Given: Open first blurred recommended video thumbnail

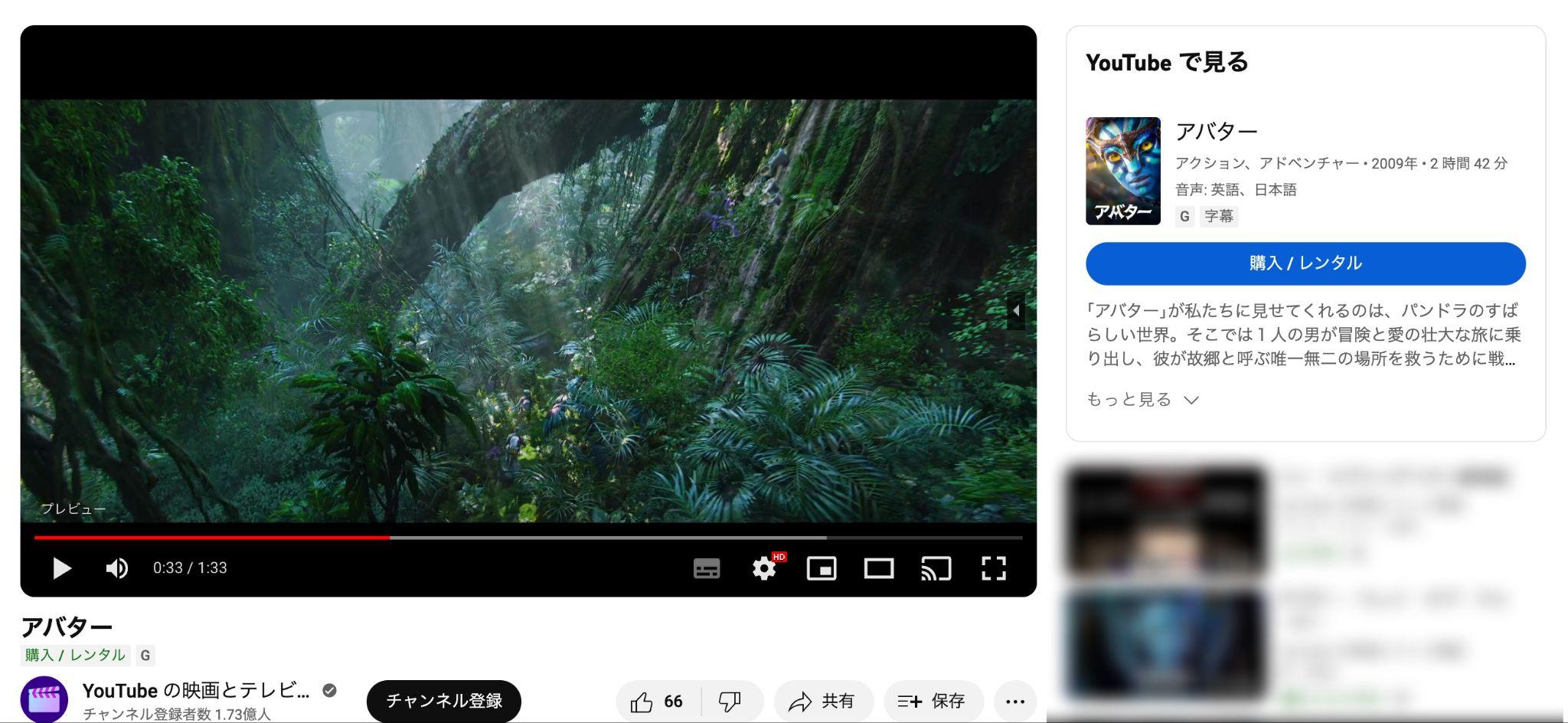Looking at the screenshot, I should (x=1165, y=521).
